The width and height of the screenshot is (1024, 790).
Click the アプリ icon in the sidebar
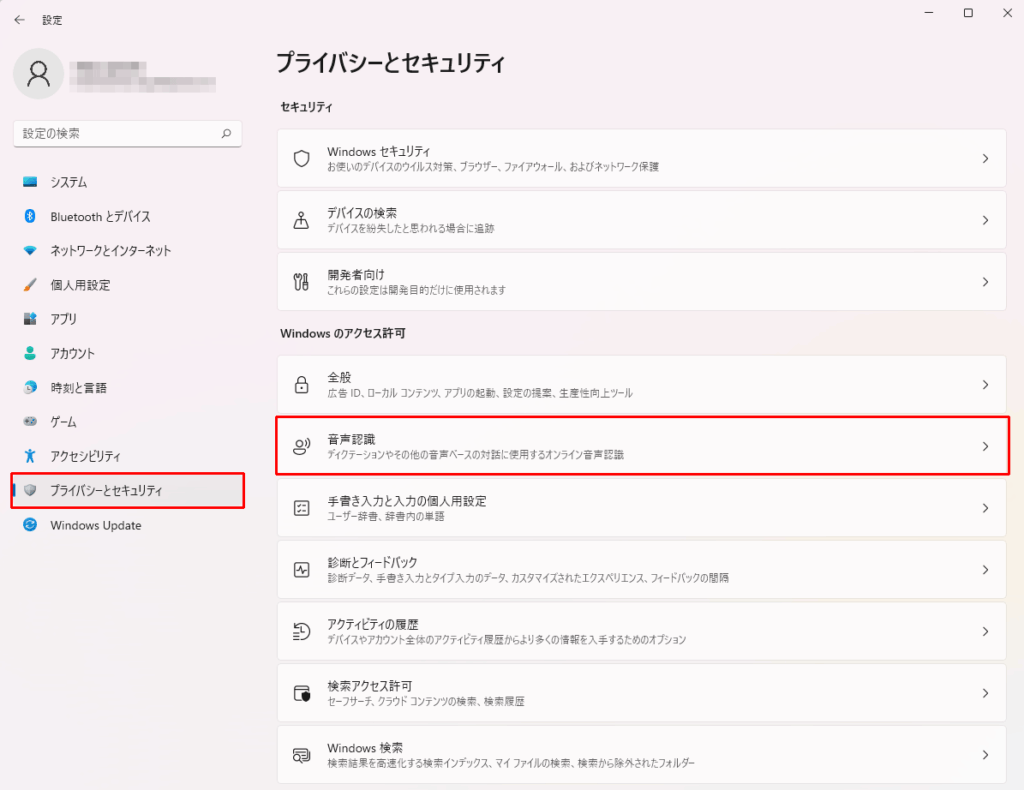coord(30,319)
